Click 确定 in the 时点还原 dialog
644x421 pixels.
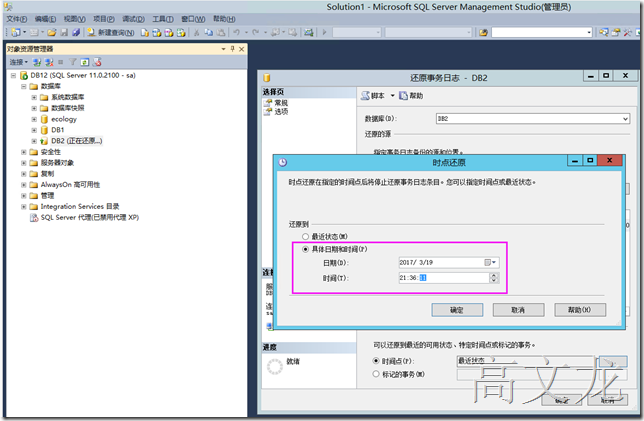[457, 310]
